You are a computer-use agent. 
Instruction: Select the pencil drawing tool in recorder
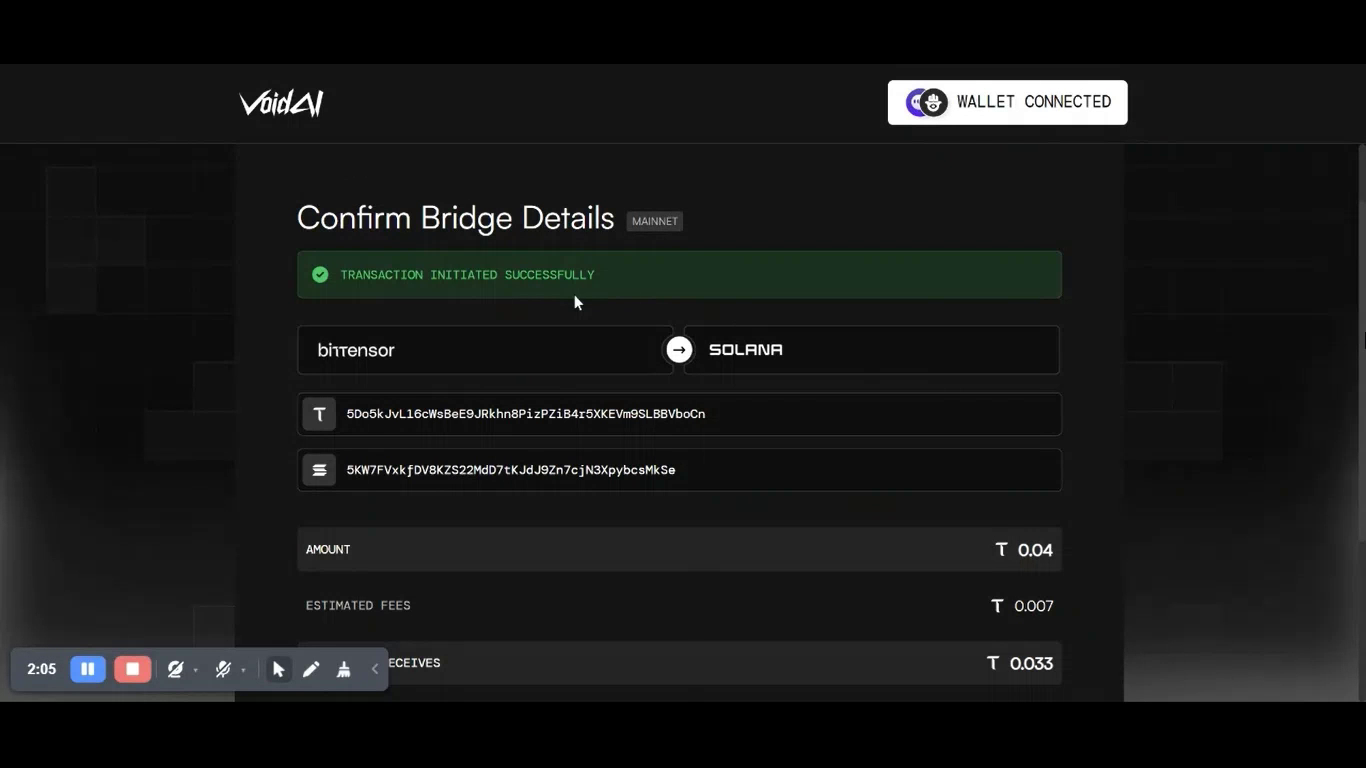[311, 669]
